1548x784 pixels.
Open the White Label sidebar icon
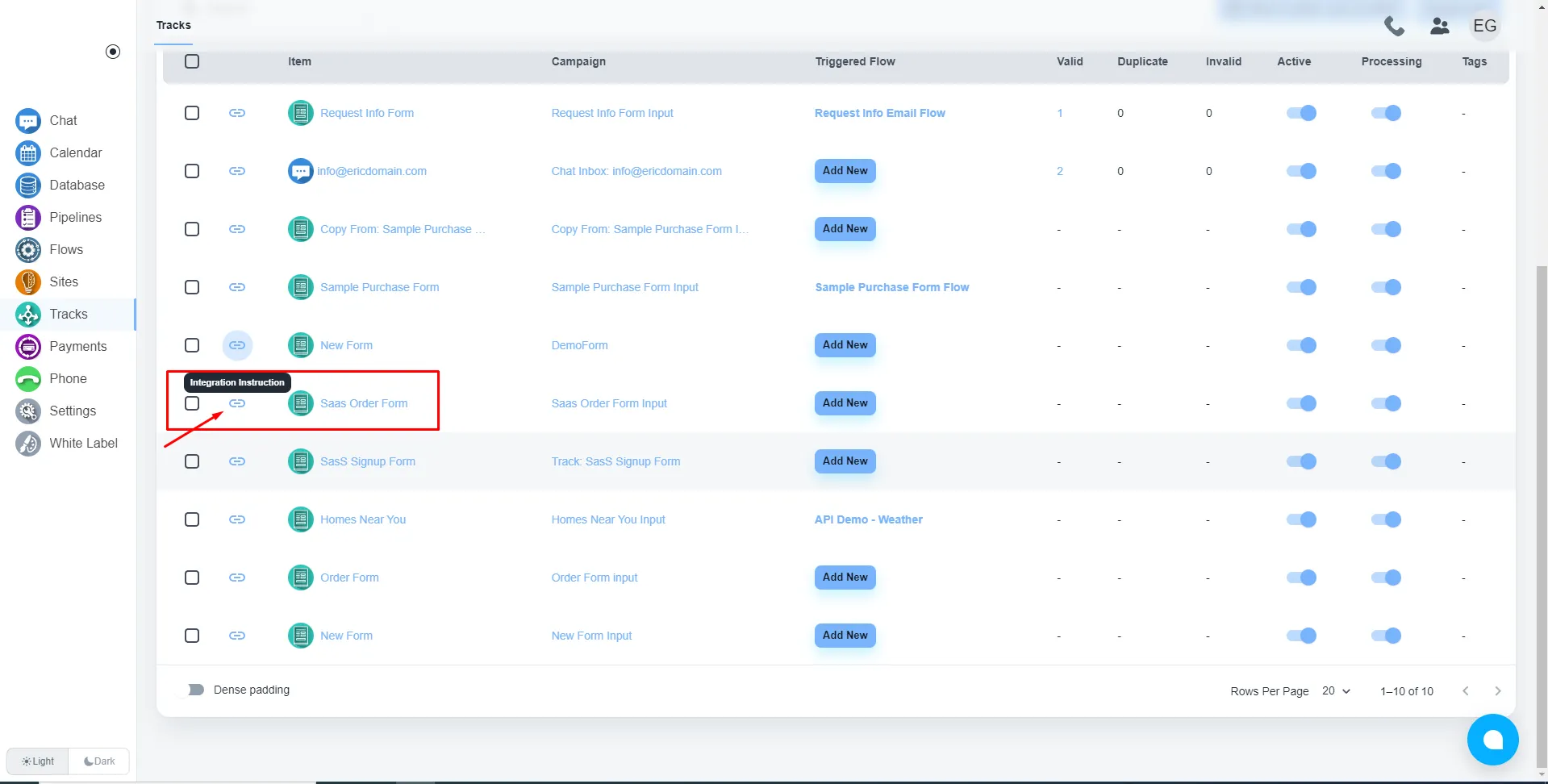coord(28,444)
